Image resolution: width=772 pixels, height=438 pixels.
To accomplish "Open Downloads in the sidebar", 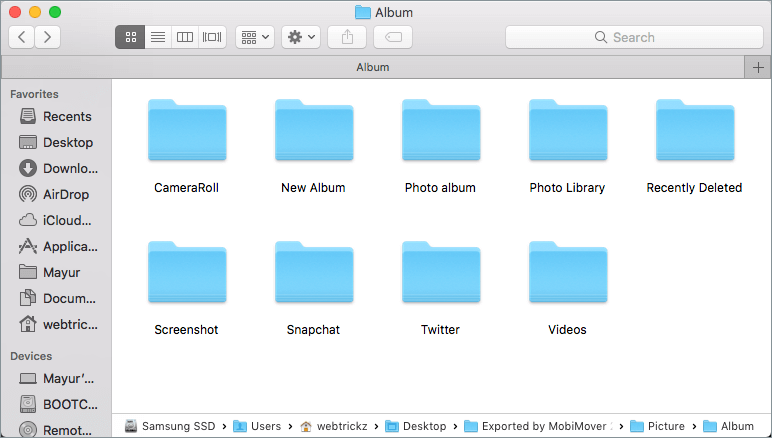I will point(59,168).
